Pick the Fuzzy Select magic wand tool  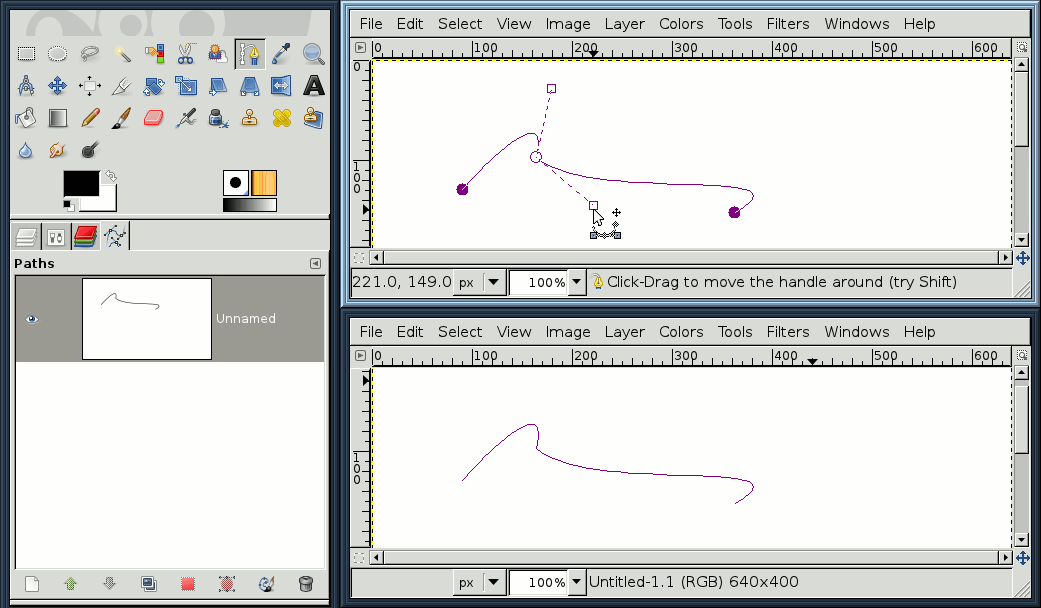click(x=121, y=54)
